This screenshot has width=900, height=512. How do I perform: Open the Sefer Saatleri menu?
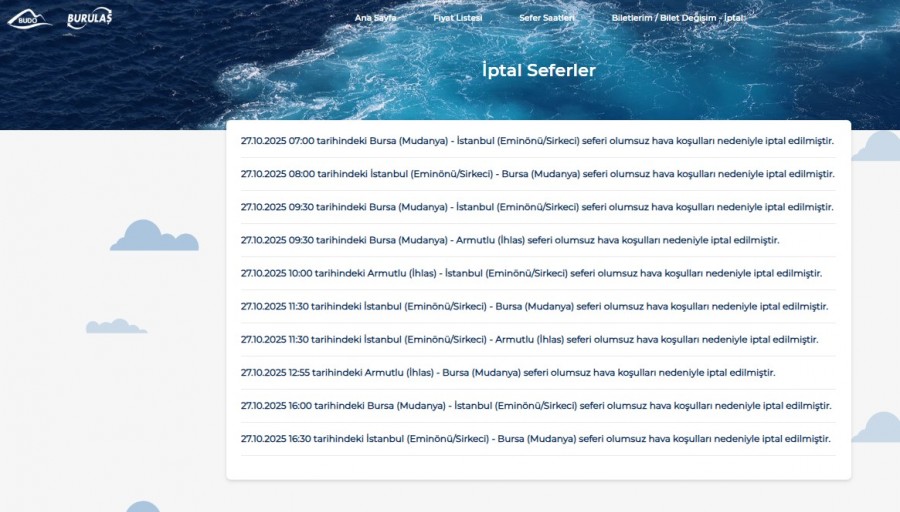(547, 18)
